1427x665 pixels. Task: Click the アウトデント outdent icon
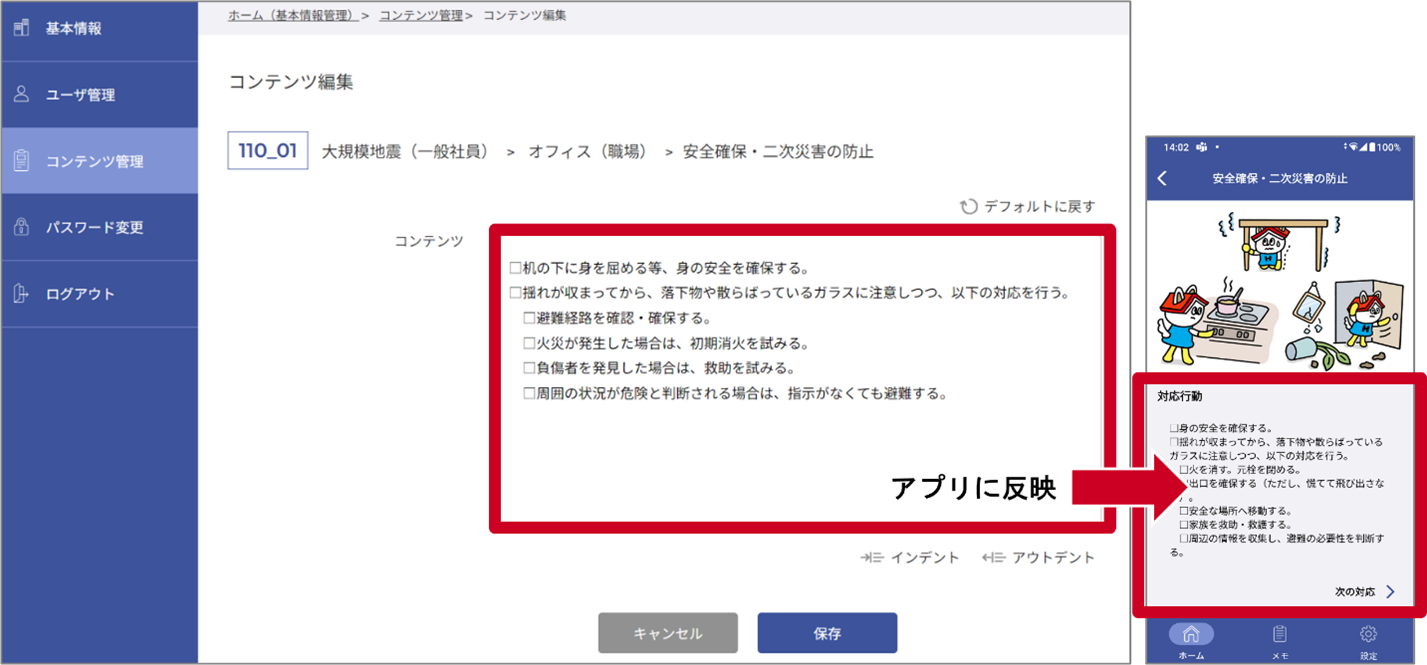click(993, 558)
